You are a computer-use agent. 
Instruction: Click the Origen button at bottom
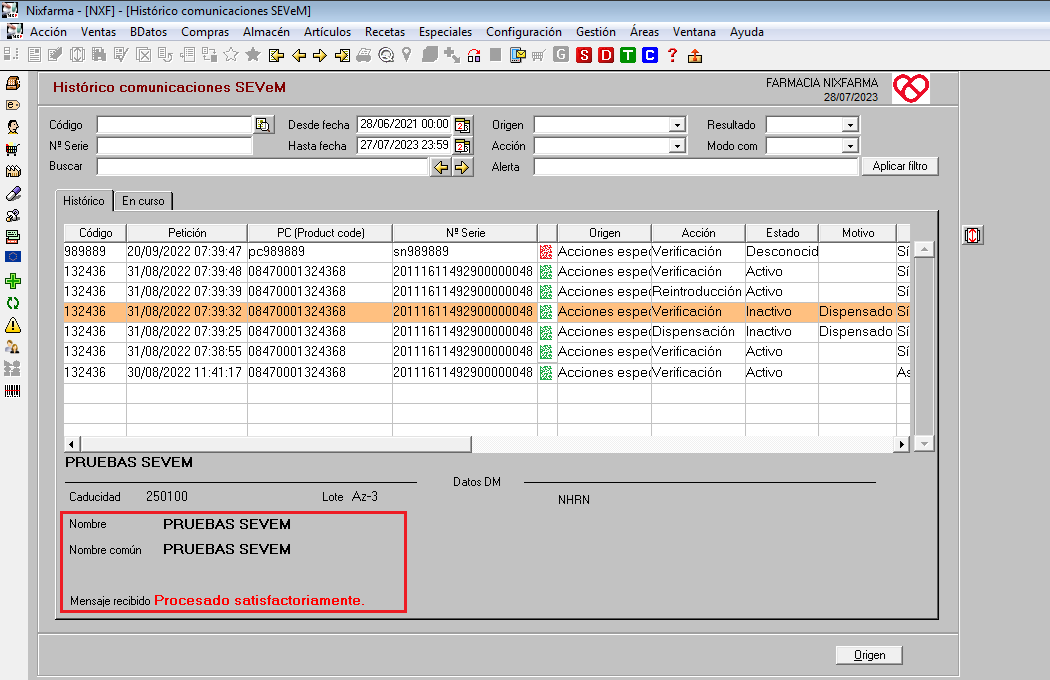pyautogui.click(x=869, y=655)
